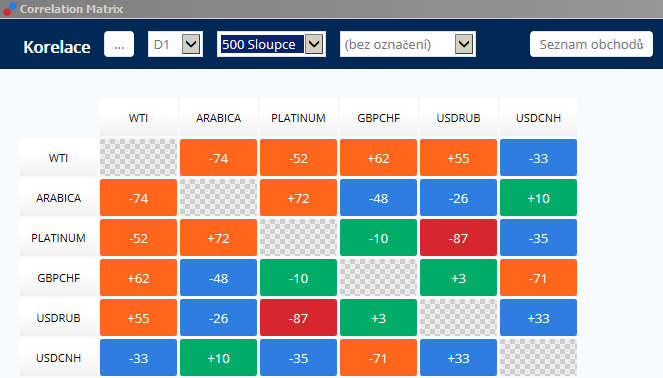
Task: Click the -48 cell in ARABICA row
Action: (378, 197)
